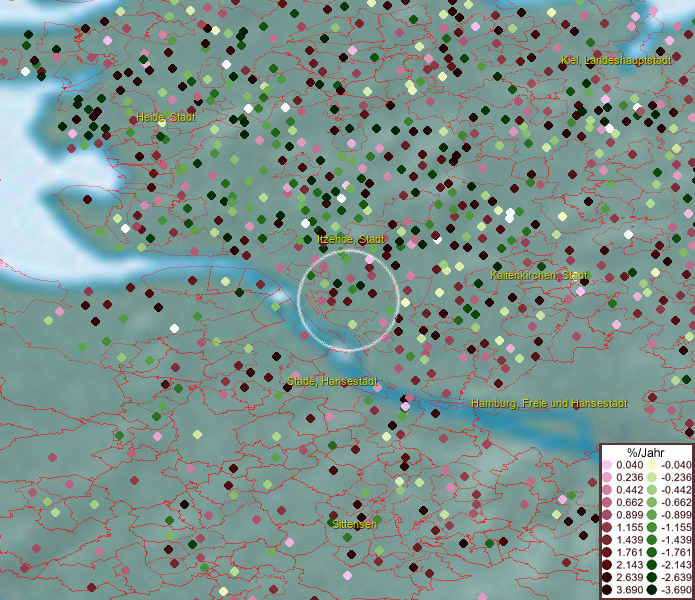Click the legend value '-0.662'
695x600 pixels.
(x=676, y=503)
